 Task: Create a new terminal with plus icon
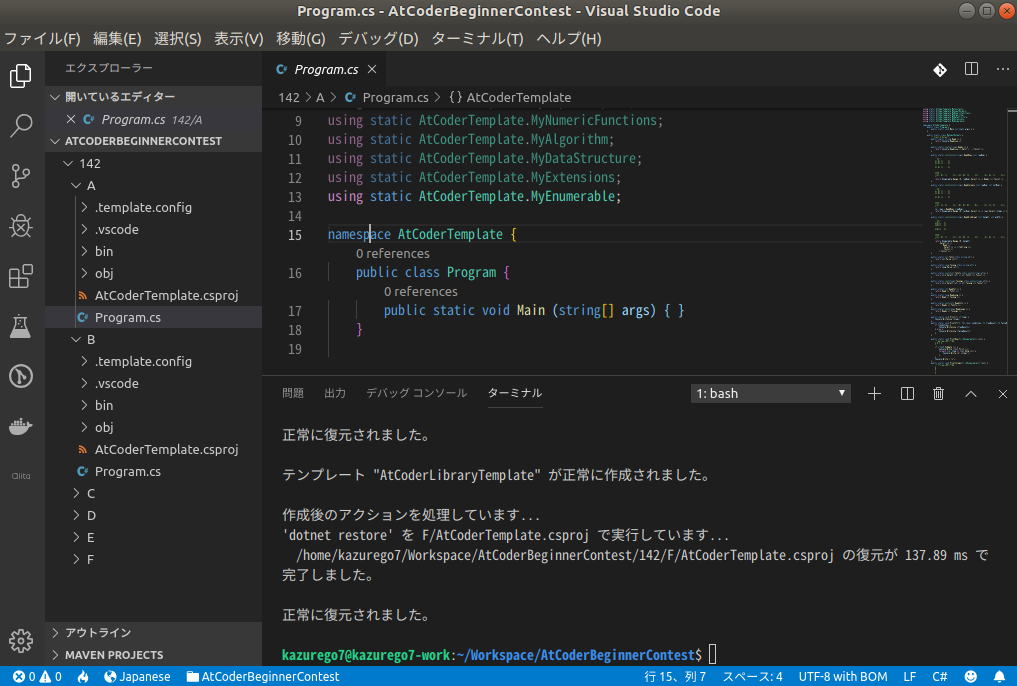tap(874, 394)
